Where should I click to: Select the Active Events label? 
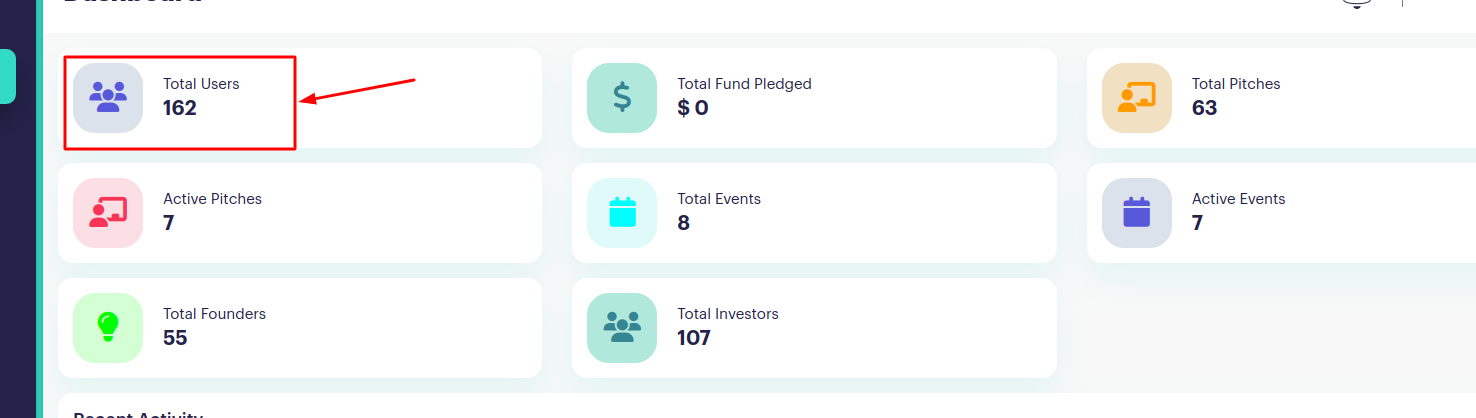point(1238,199)
